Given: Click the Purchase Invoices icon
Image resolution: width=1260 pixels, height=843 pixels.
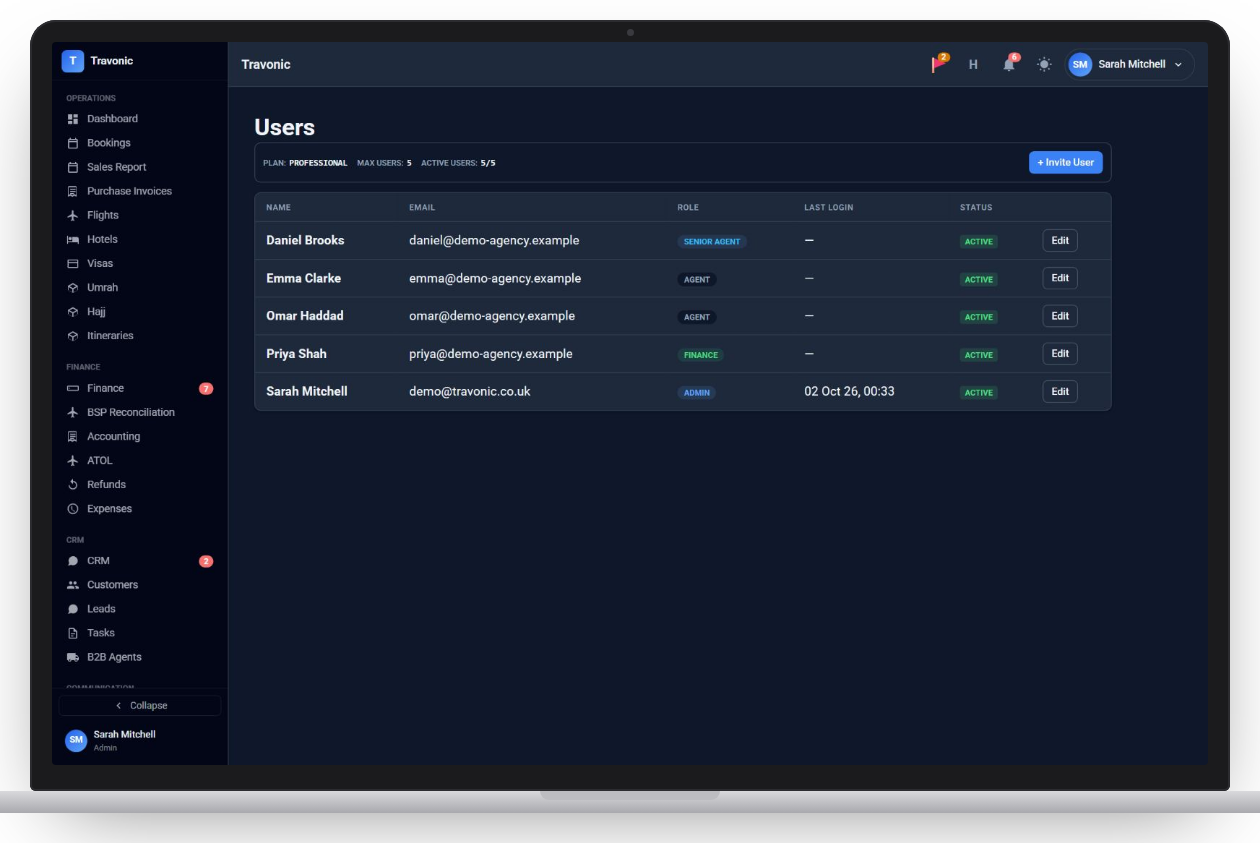Looking at the screenshot, I should [x=72, y=191].
